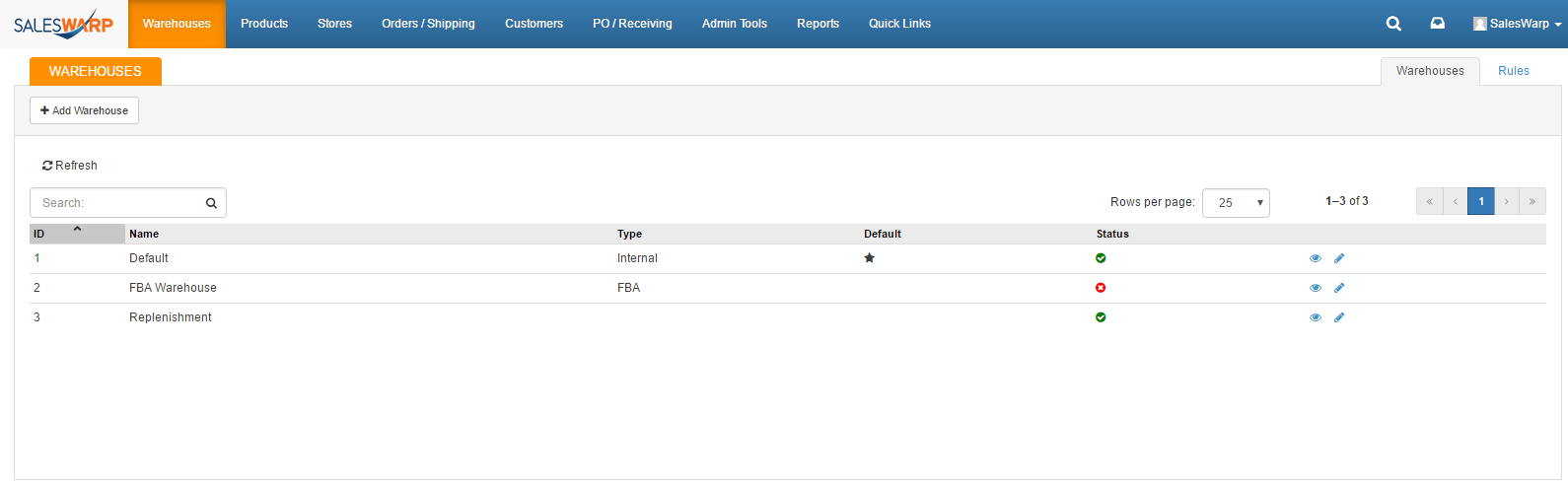
Task: Sort by the Default column header
Action: tap(883, 234)
